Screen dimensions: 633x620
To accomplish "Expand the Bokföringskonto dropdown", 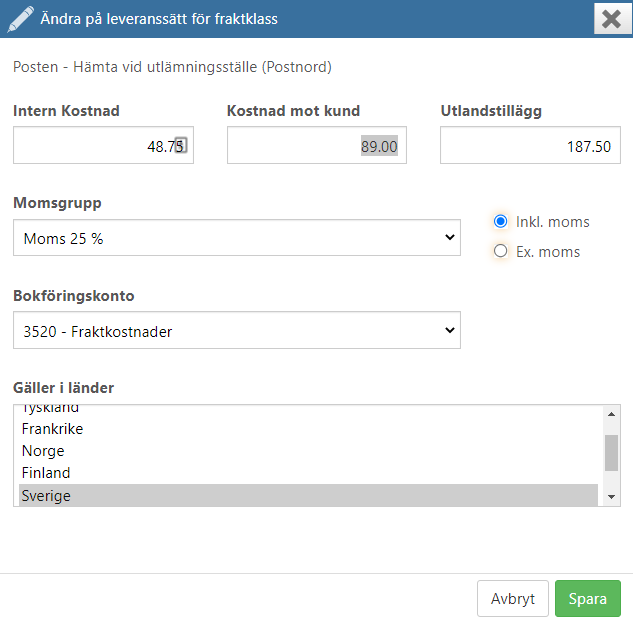I will tap(237, 330).
